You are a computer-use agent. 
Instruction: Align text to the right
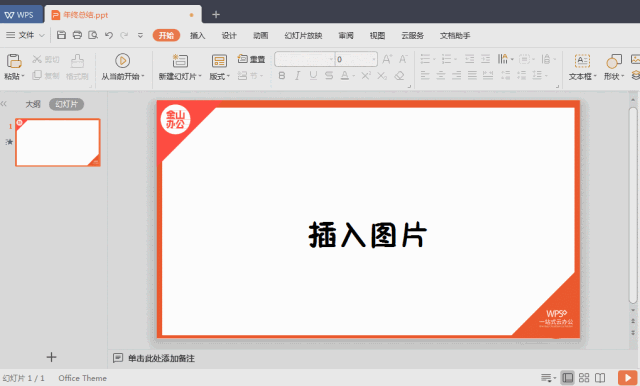[456, 75]
